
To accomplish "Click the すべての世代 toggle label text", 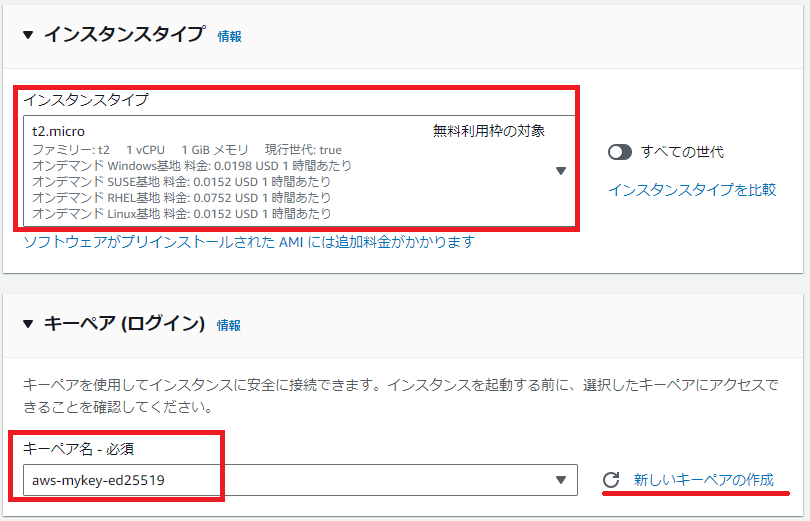I will [x=682, y=152].
